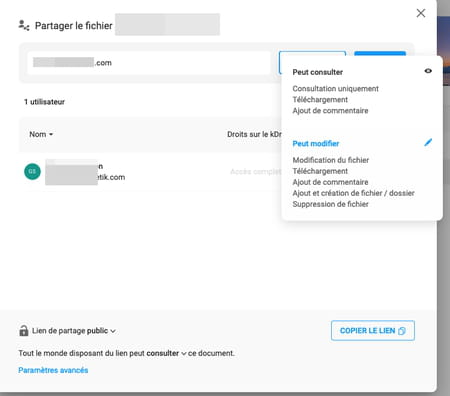The width and height of the screenshot is (450, 396).
Task: Open the consulter permission dropdown in link sentence
Action: (x=166, y=353)
